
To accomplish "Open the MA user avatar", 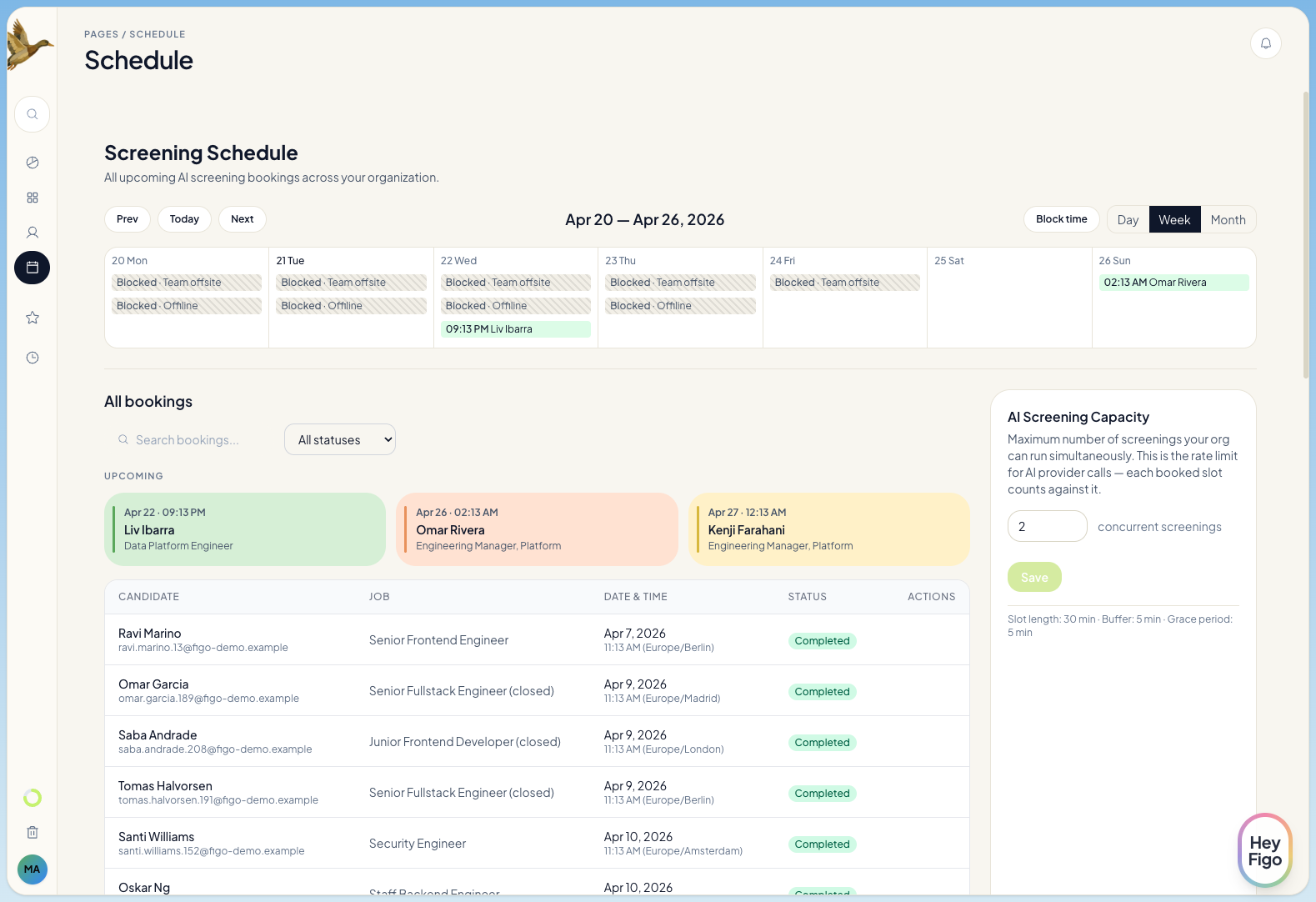I will click(33, 869).
